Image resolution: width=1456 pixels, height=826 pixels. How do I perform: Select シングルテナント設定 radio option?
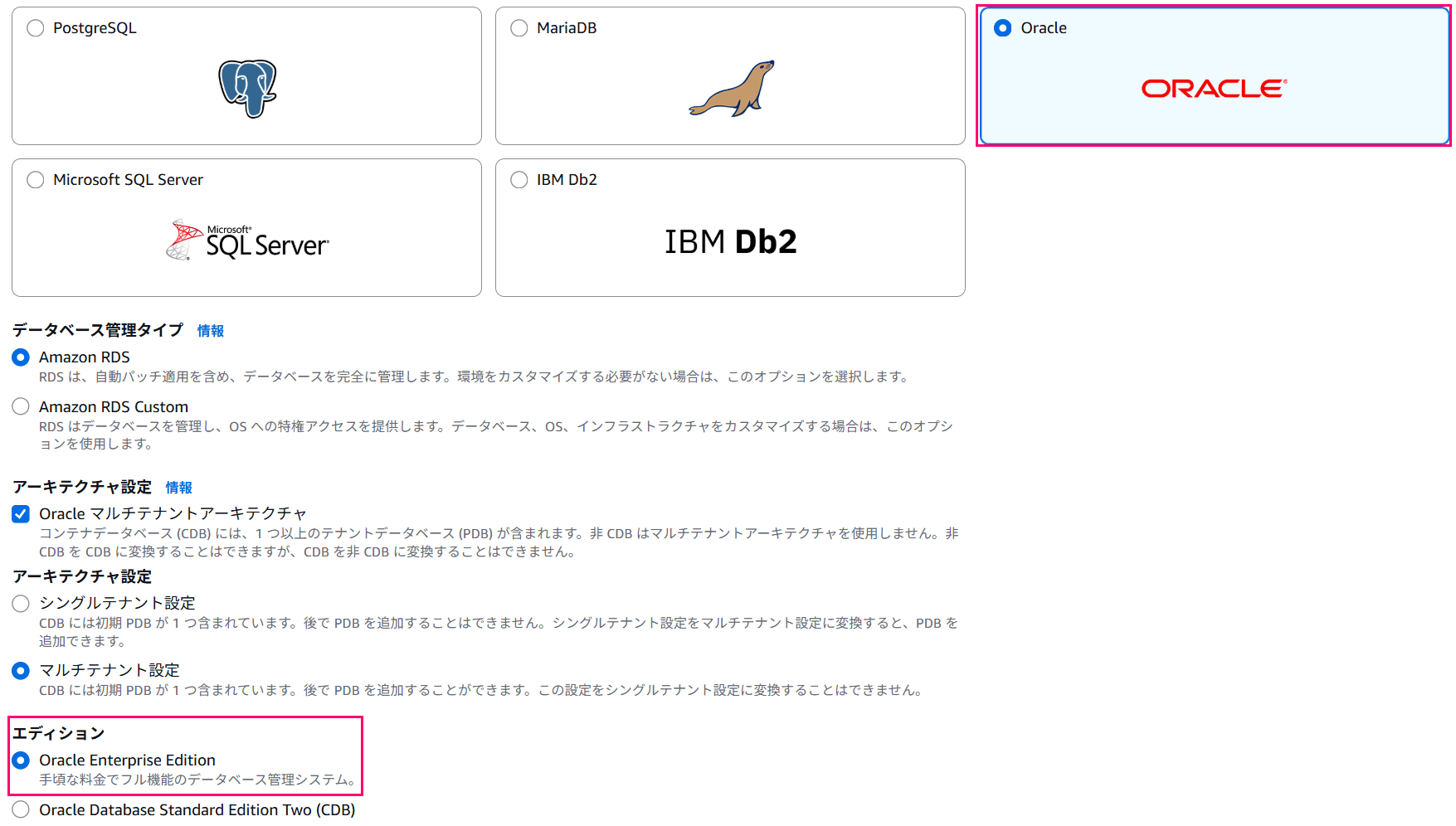(21, 604)
